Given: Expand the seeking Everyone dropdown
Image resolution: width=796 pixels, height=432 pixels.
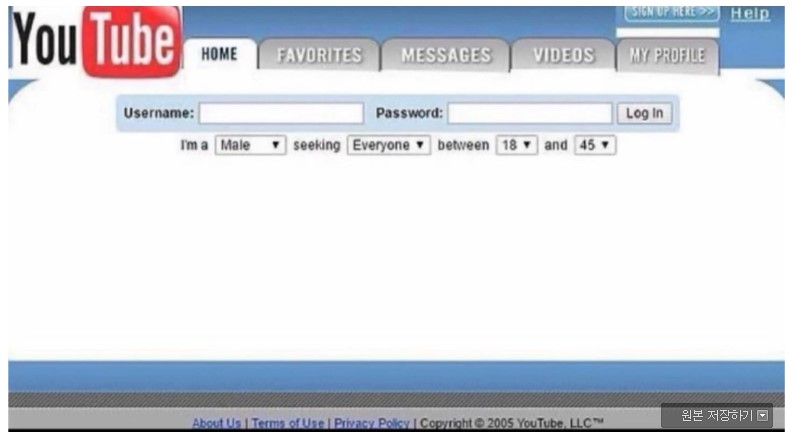Looking at the screenshot, I should (x=389, y=145).
